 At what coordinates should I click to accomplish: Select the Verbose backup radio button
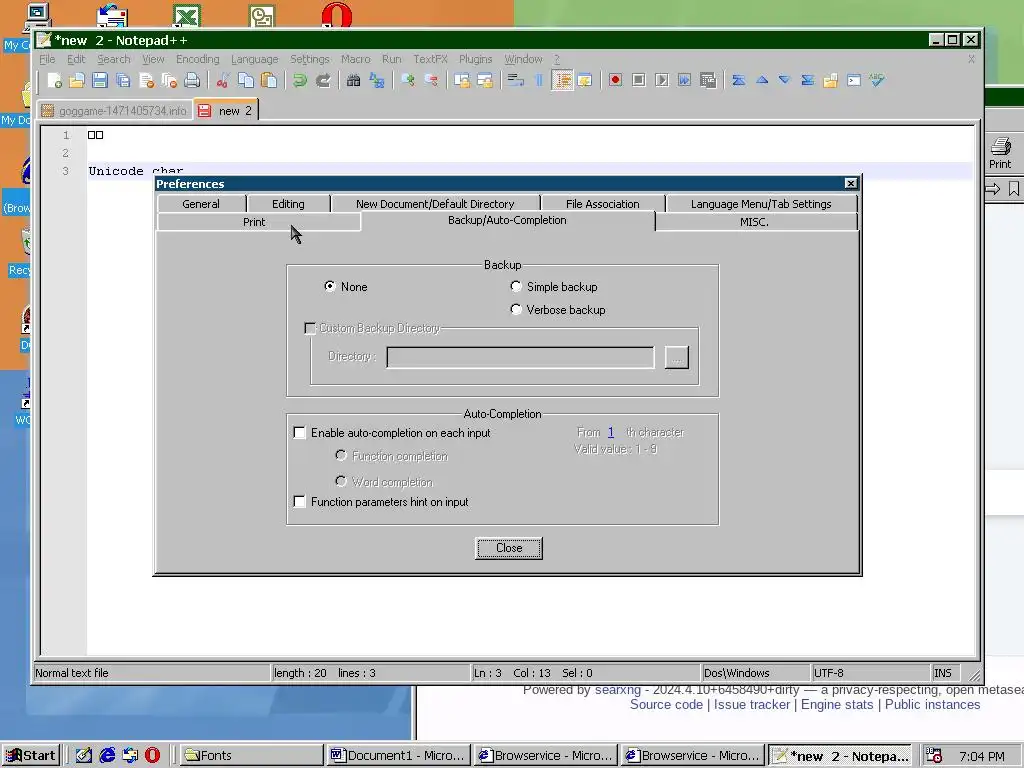(516, 309)
